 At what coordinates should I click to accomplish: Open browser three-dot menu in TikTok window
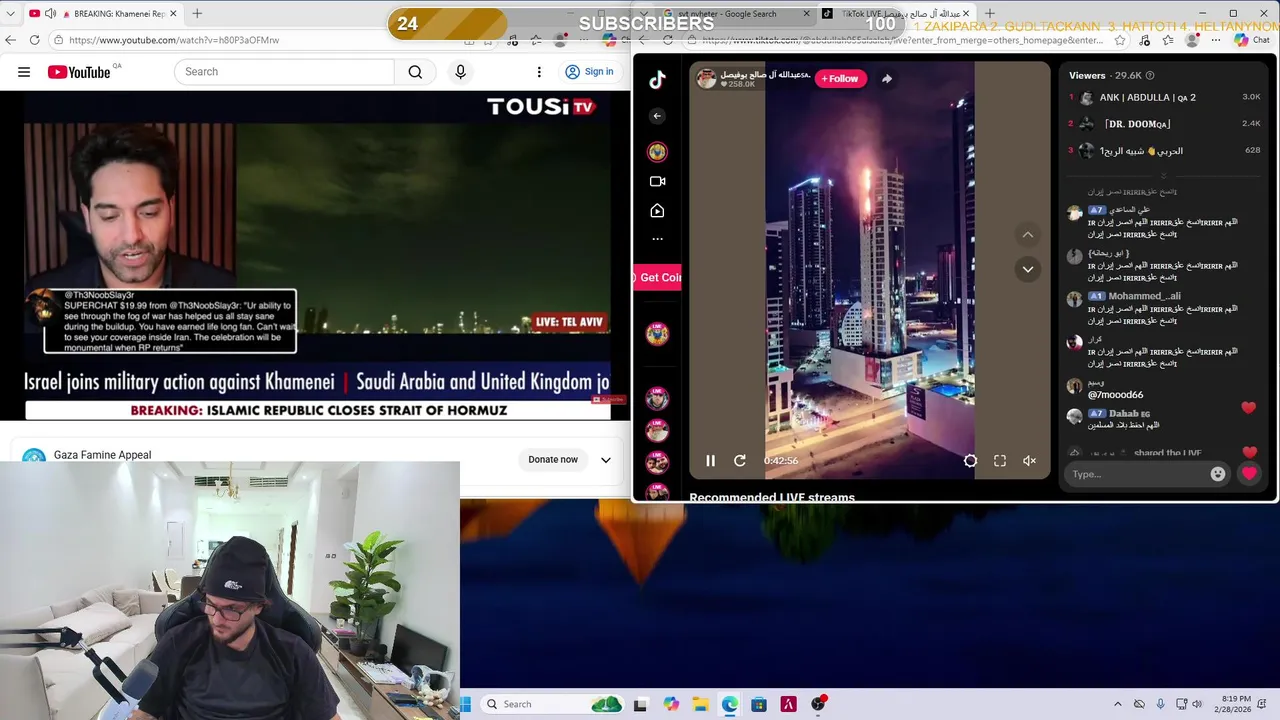[1217, 40]
